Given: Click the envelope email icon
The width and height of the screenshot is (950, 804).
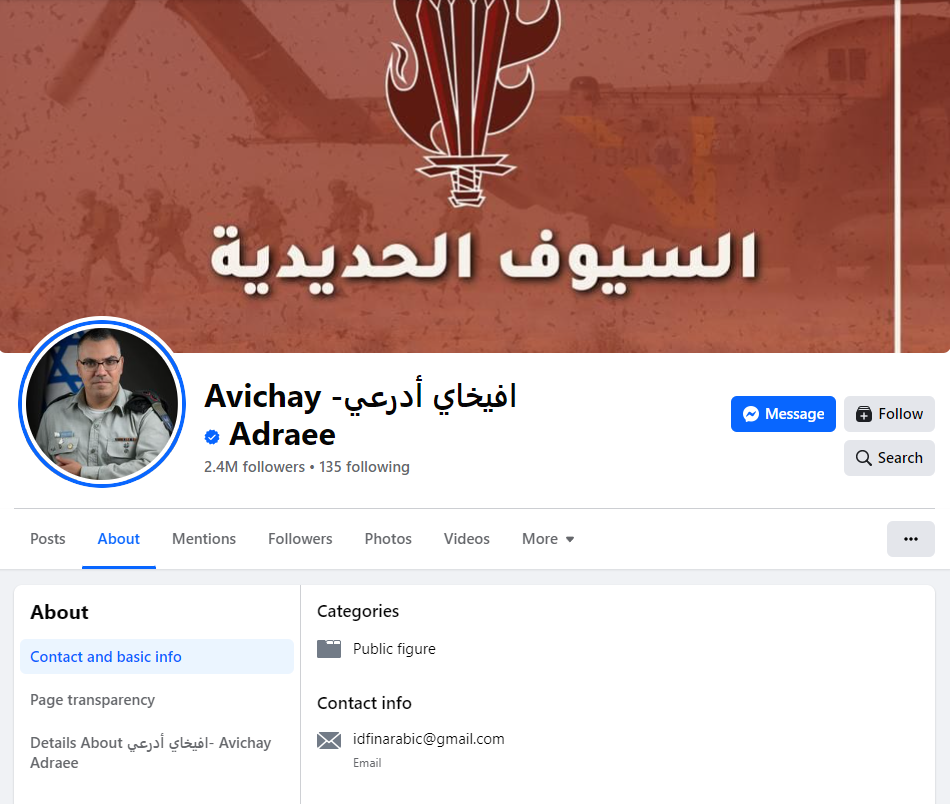Looking at the screenshot, I should (x=329, y=740).
